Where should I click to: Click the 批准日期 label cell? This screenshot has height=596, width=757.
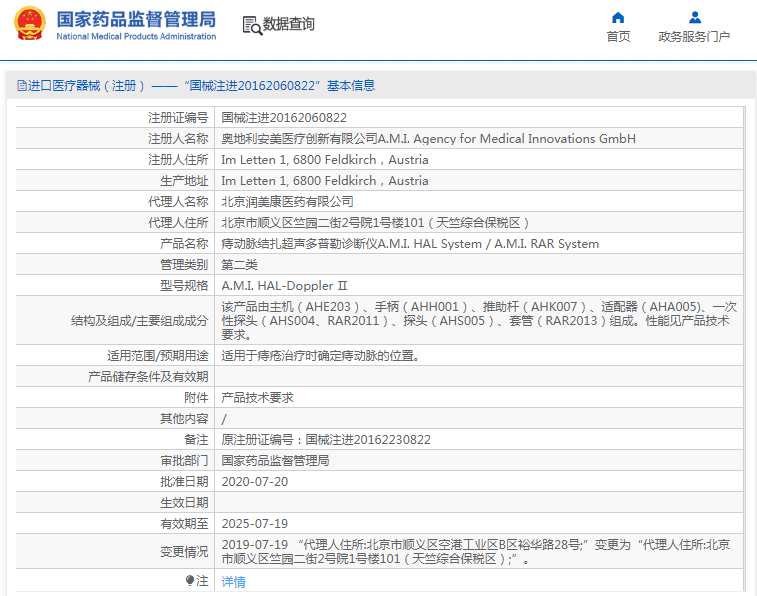[x=184, y=482]
